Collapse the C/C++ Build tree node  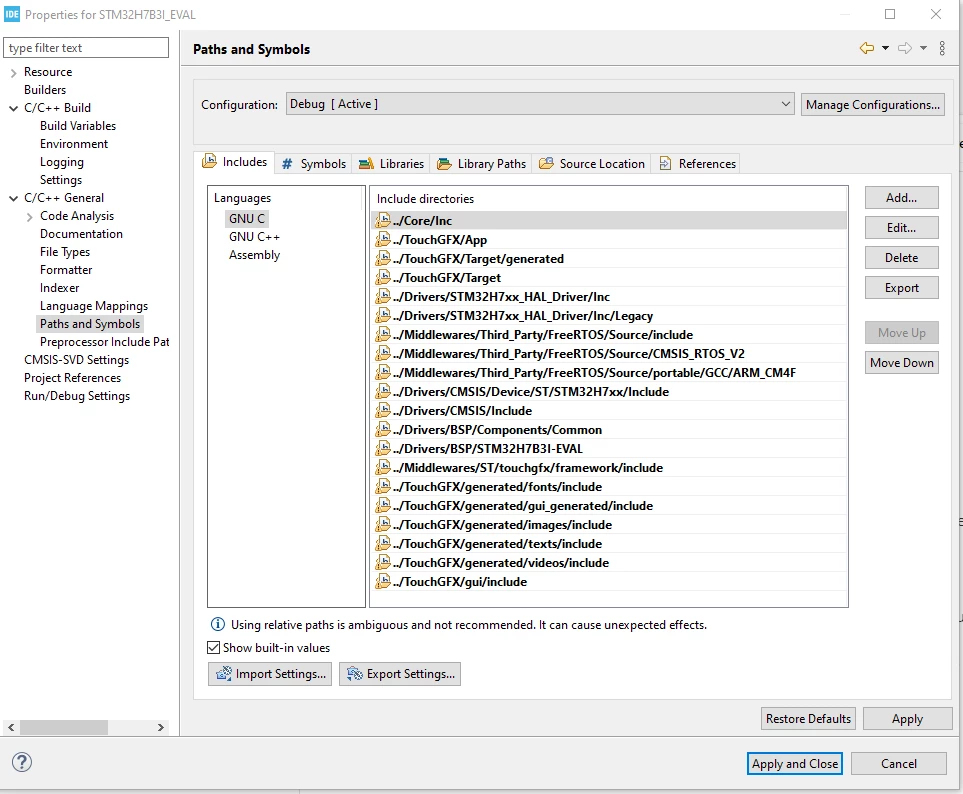[14, 108]
